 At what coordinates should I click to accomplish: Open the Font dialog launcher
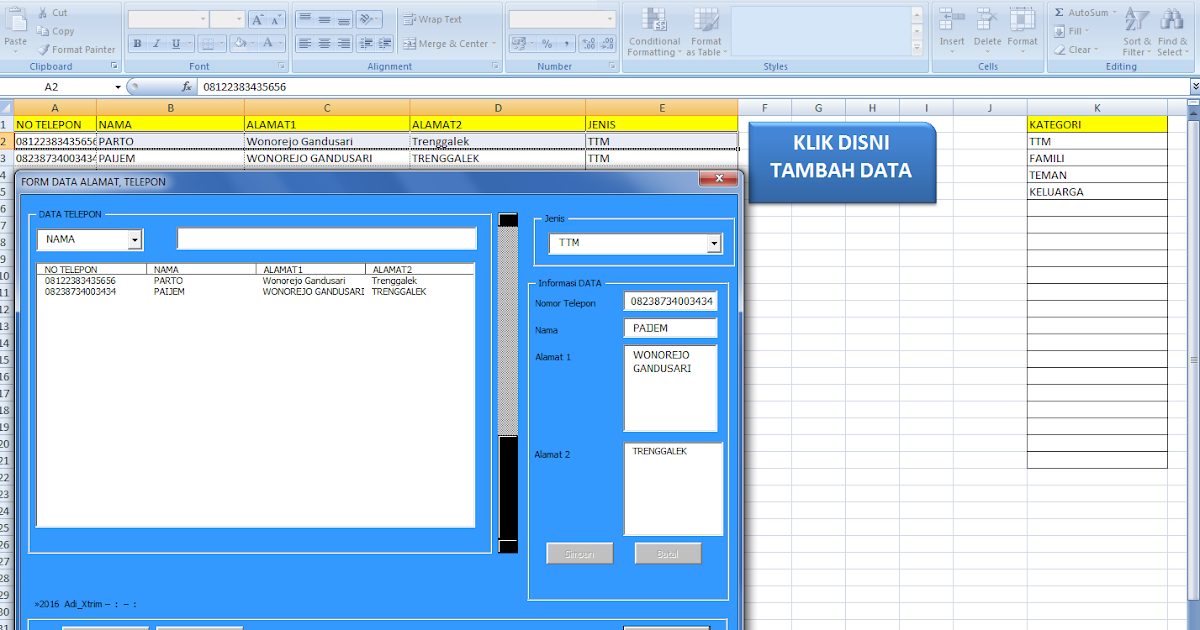click(x=281, y=66)
